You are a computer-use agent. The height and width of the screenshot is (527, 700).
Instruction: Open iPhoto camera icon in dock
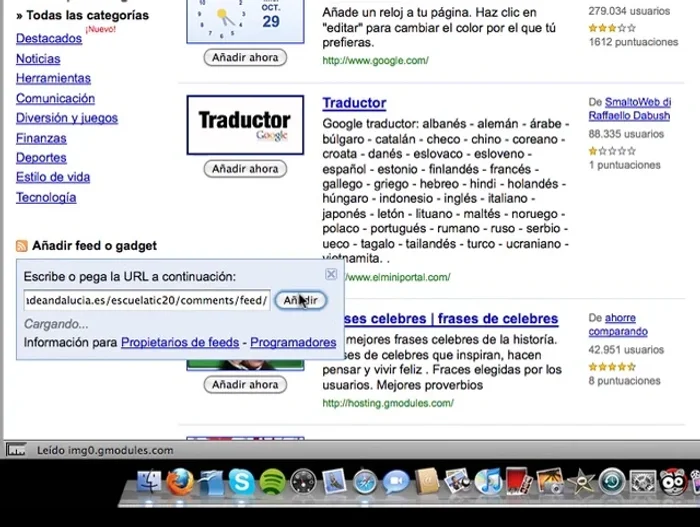coord(550,481)
